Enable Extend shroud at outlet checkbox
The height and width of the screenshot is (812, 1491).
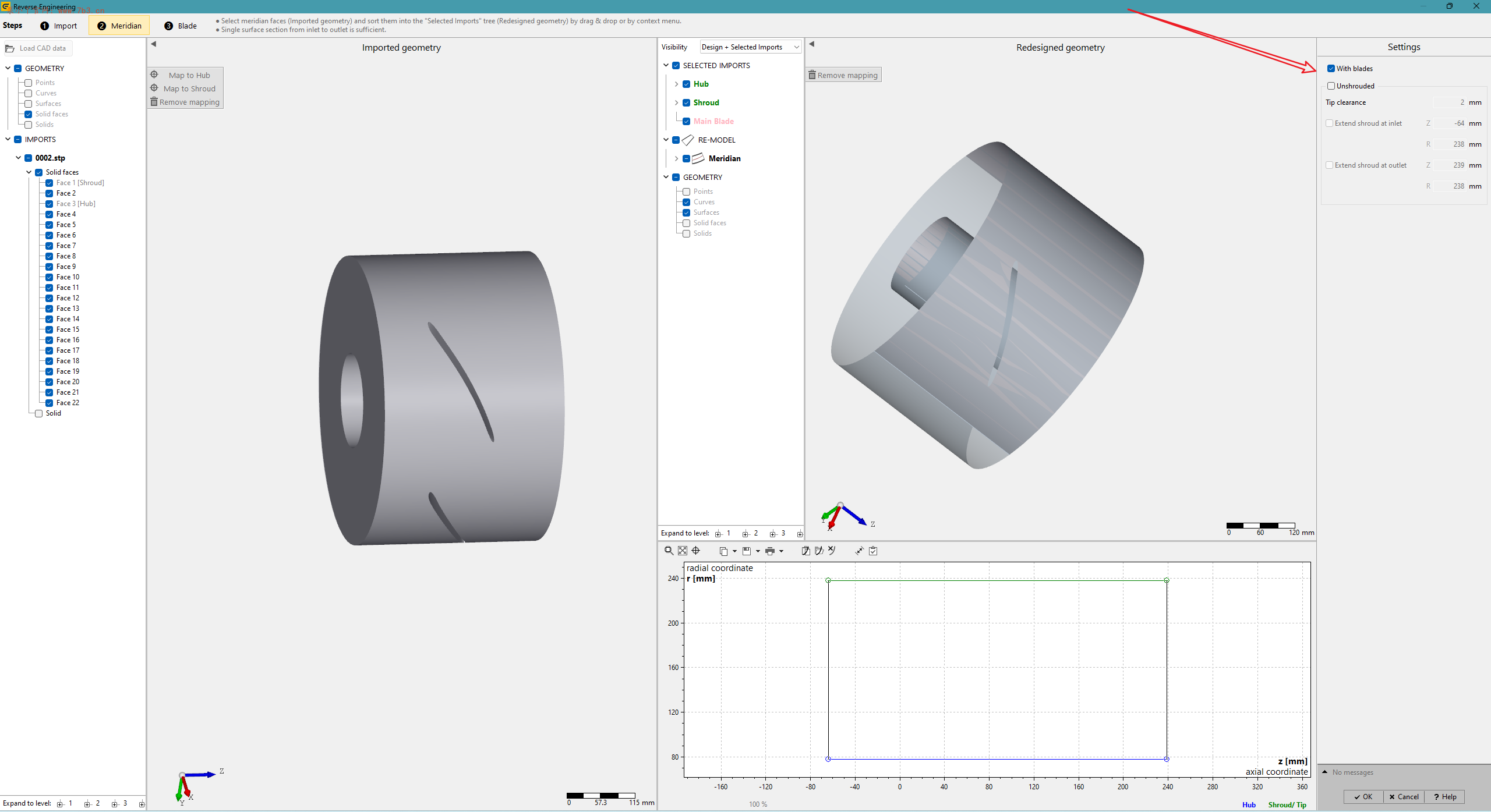[1330, 165]
